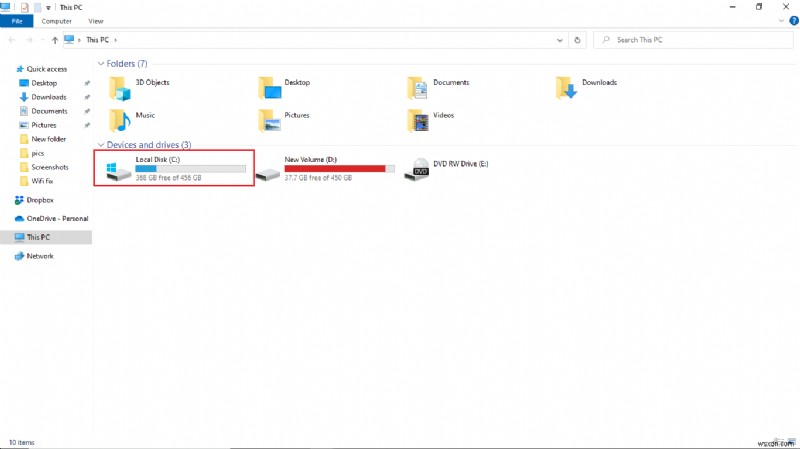
Task: Open the Videos folder icon
Action: (x=418, y=121)
